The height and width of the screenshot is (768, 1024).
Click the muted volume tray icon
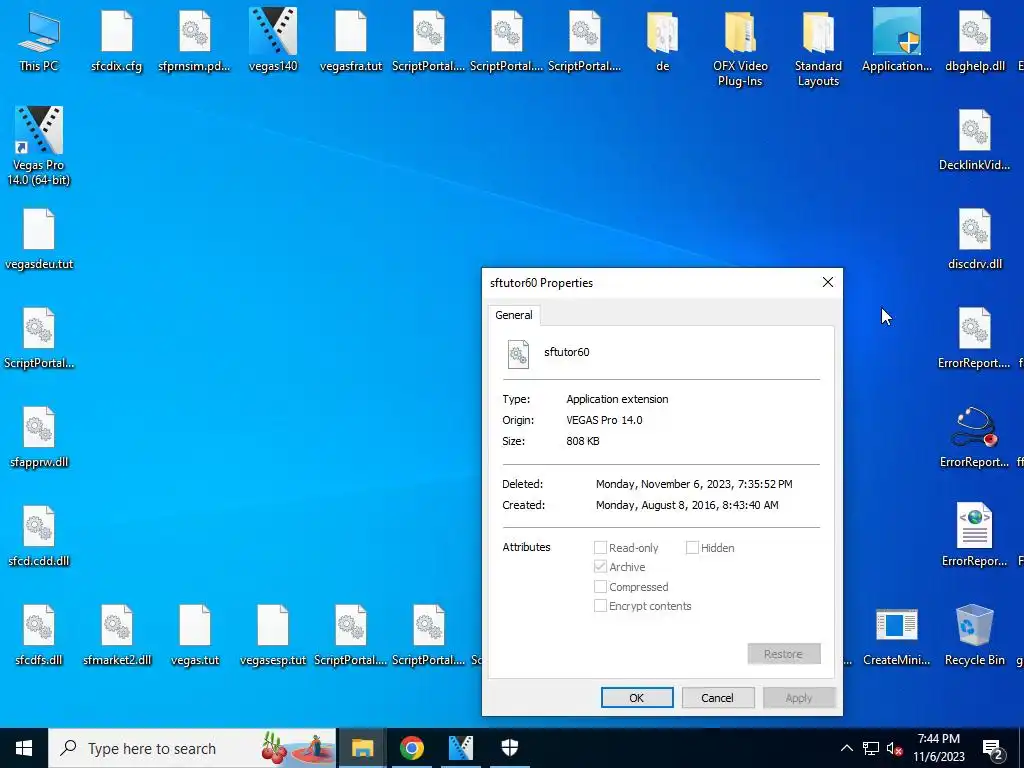click(x=895, y=748)
